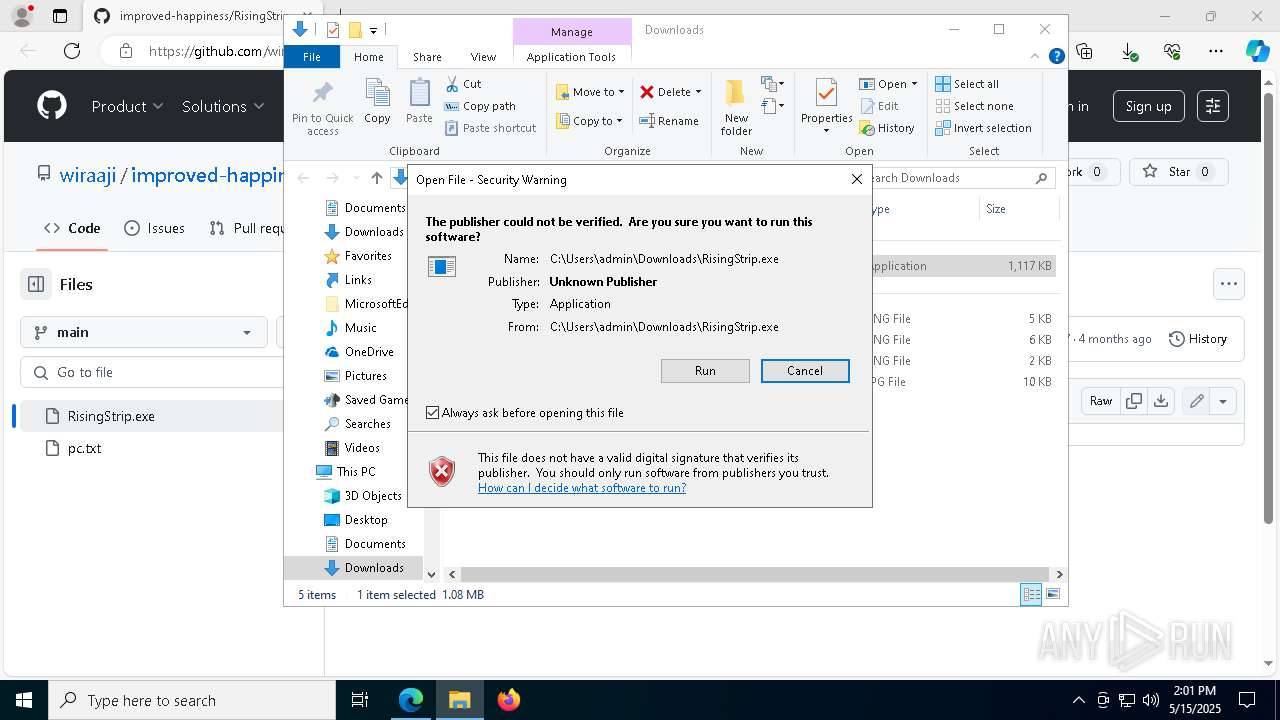Open the Product menu on GitHub
The height and width of the screenshot is (720, 1280).
pos(127,106)
